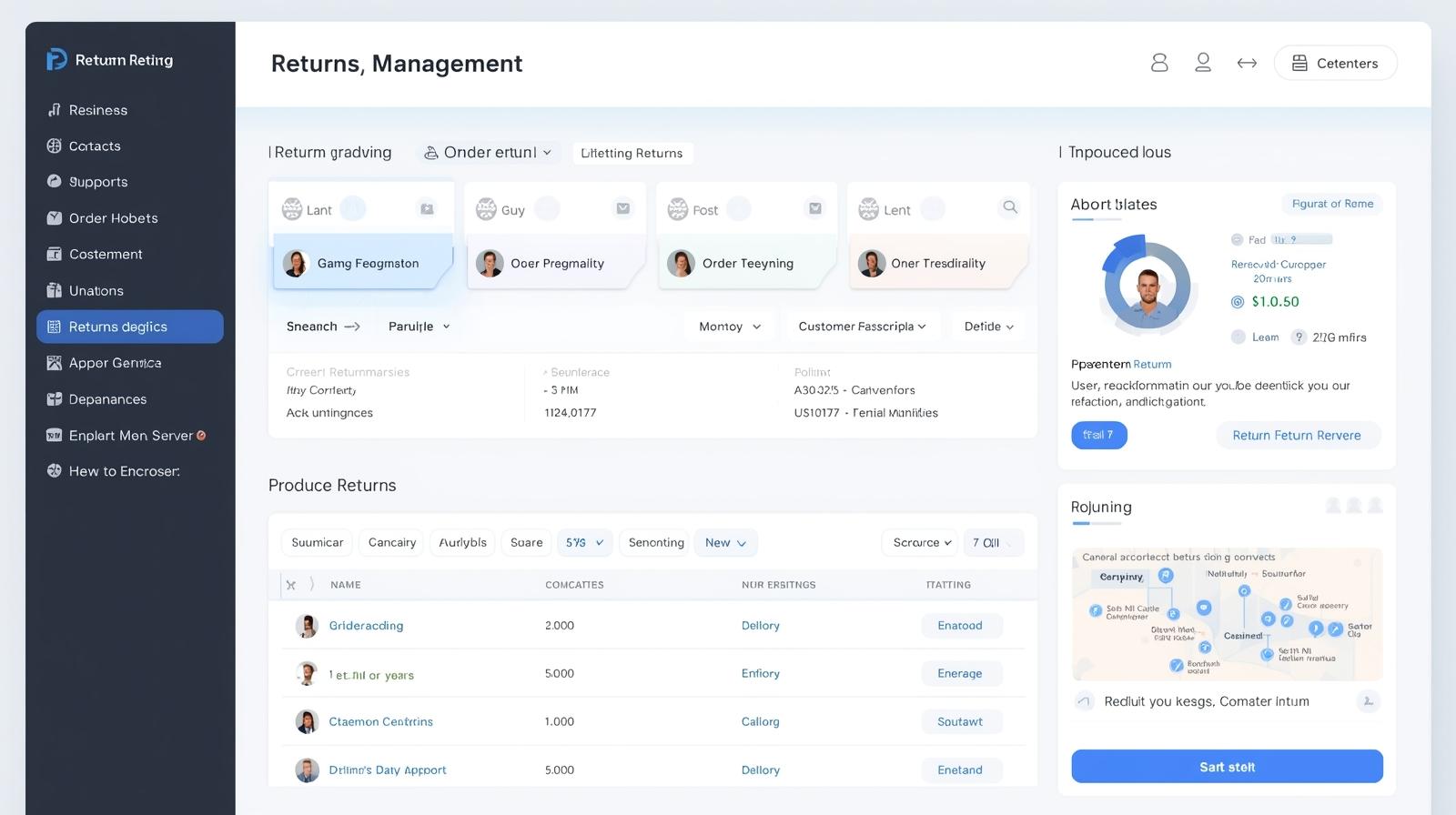Image resolution: width=1456 pixels, height=815 pixels.
Task: Toggle the checkbox in Guy card header
Action: click(x=623, y=208)
